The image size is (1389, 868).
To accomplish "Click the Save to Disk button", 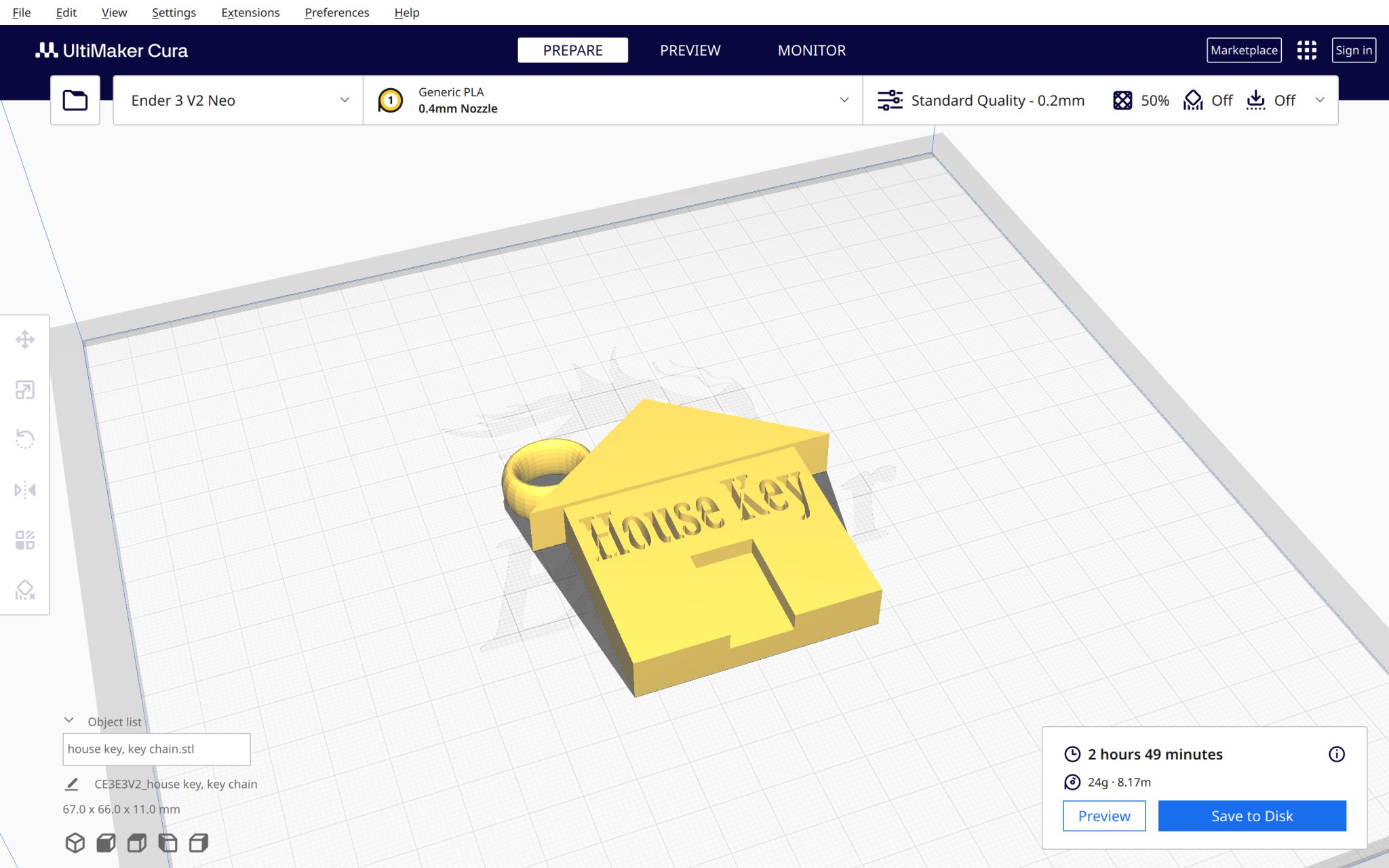I will [1252, 816].
